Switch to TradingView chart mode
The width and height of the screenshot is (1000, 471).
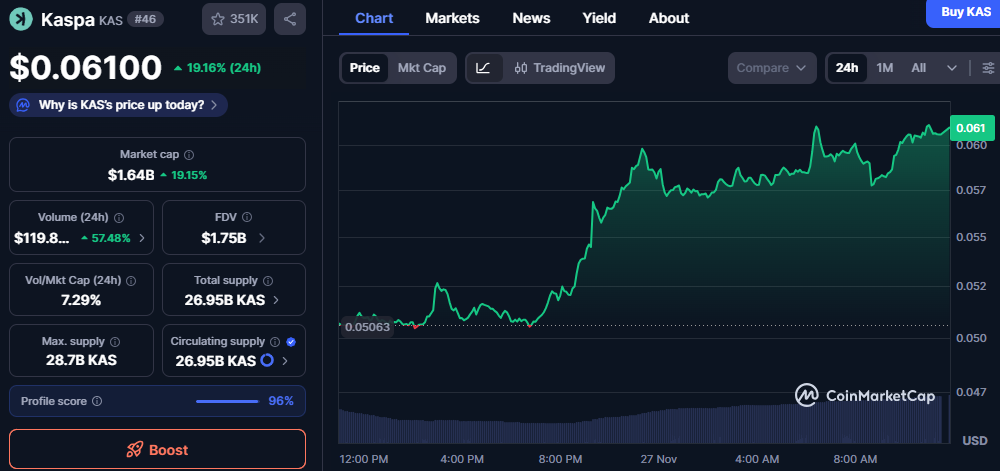coord(559,68)
